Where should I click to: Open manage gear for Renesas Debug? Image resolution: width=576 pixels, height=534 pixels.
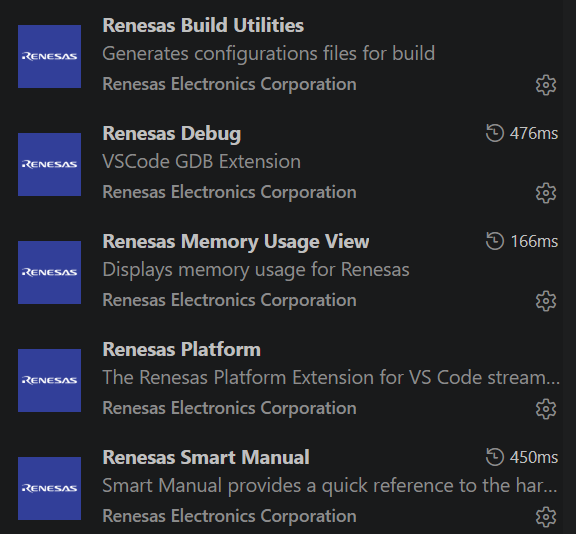point(546,193)
